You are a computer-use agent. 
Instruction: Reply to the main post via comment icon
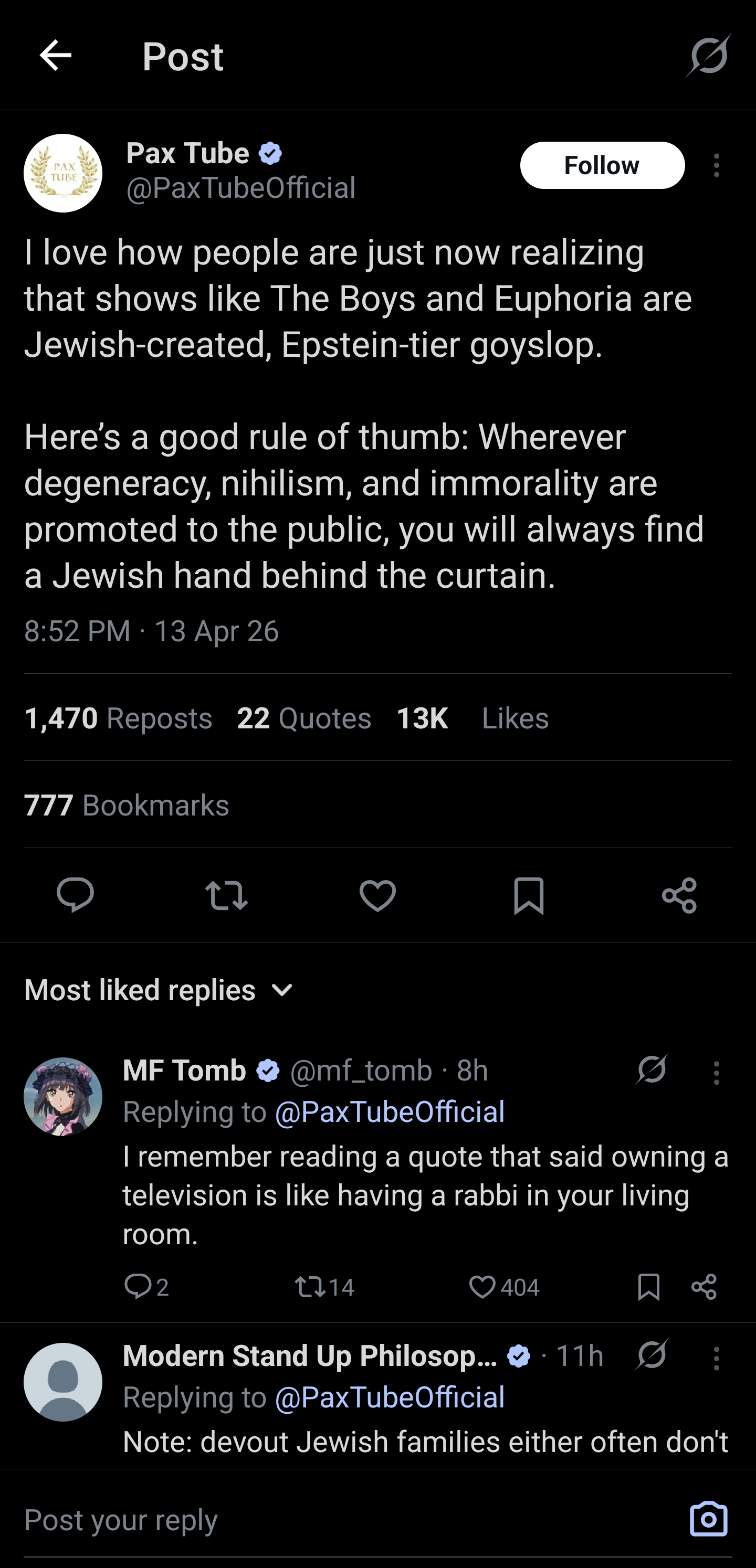76,895
